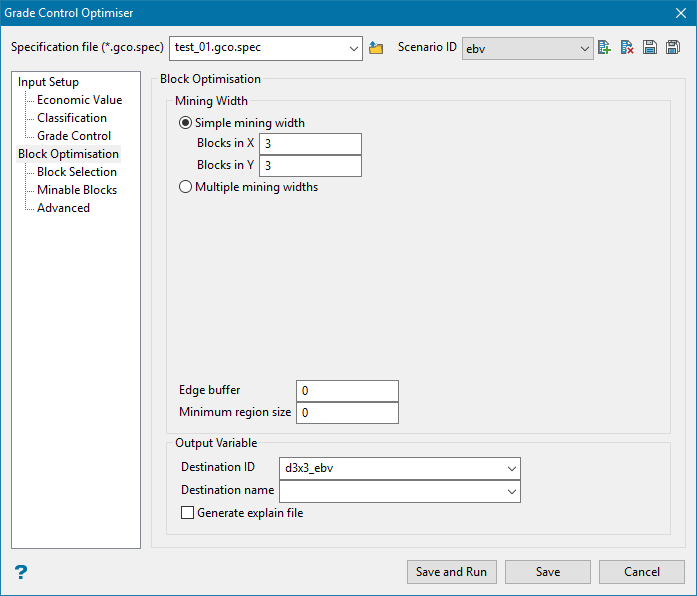Expand the Destination ID dropdown
The image size is (697, 596).
click(x=512, y=467)
